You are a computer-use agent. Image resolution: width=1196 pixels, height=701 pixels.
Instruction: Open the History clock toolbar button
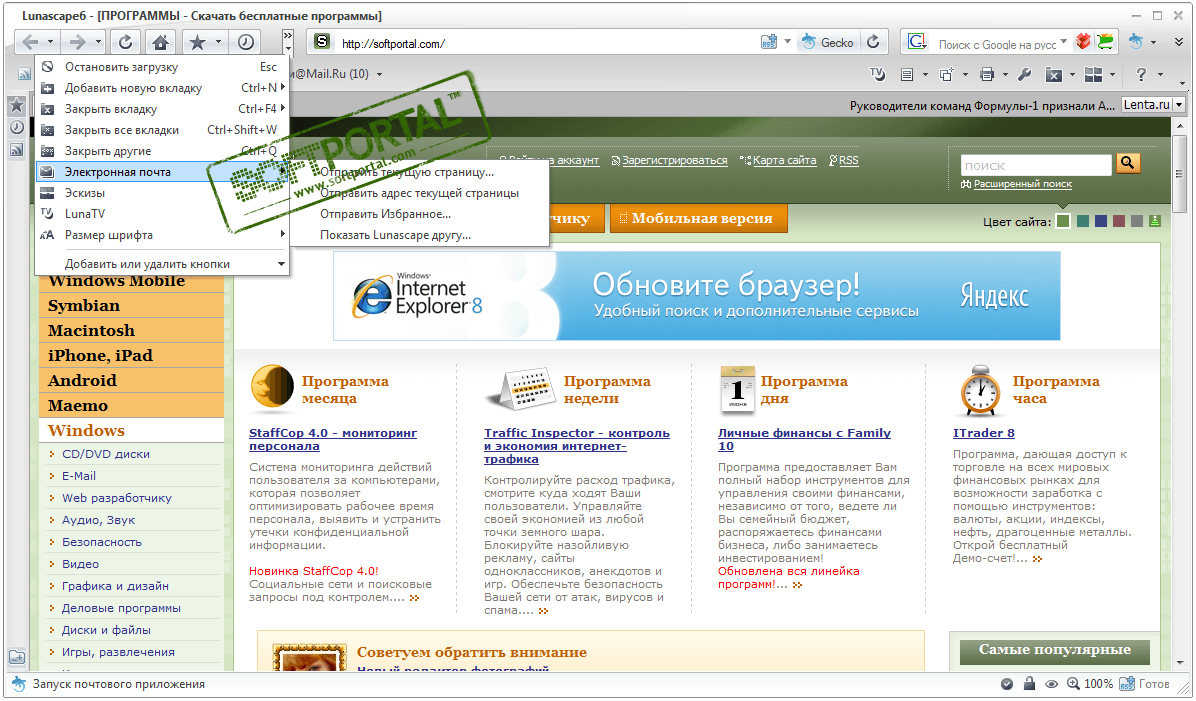click(x=246, y=42)
